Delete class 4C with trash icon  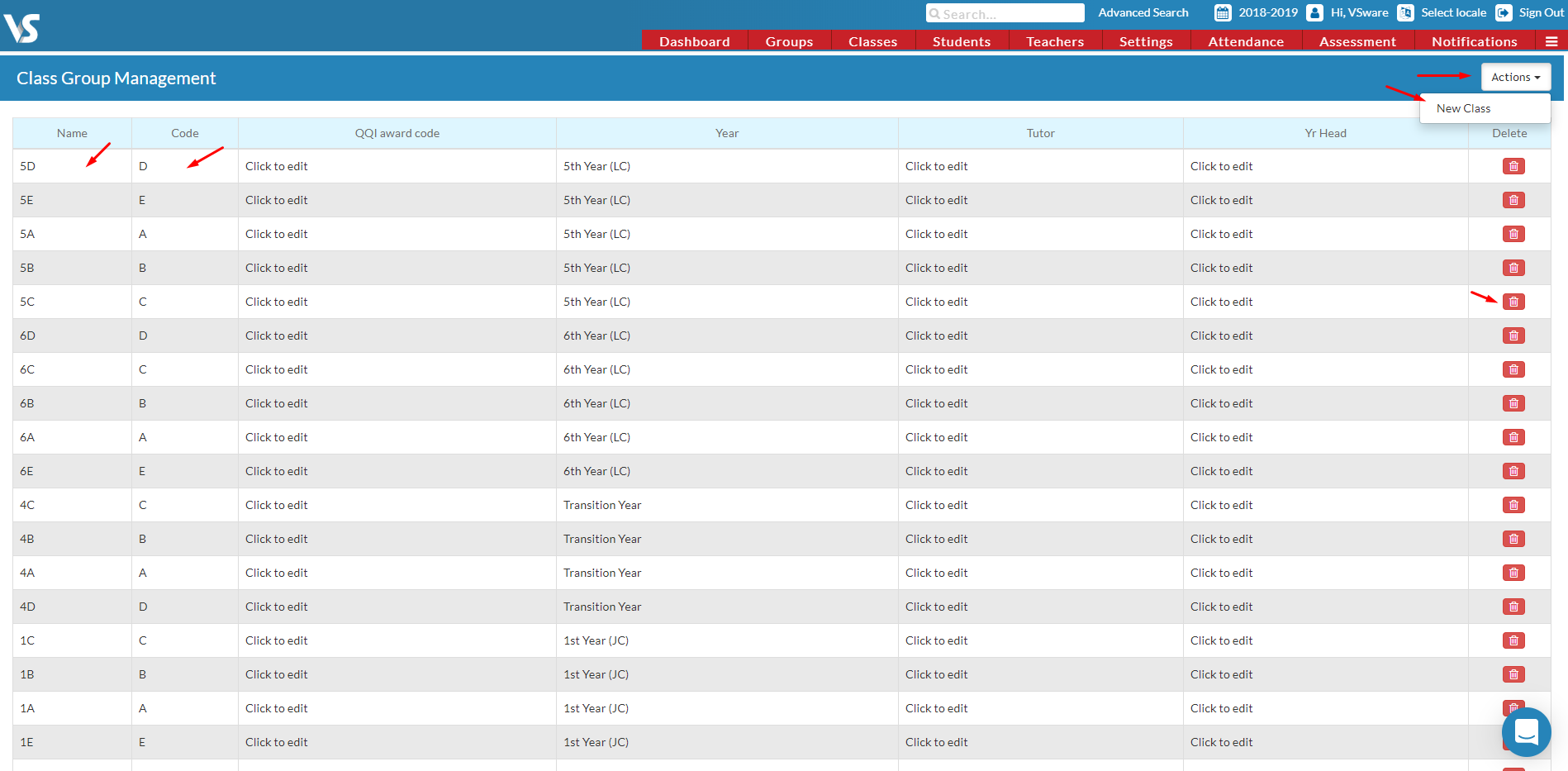pos(1513,505)
